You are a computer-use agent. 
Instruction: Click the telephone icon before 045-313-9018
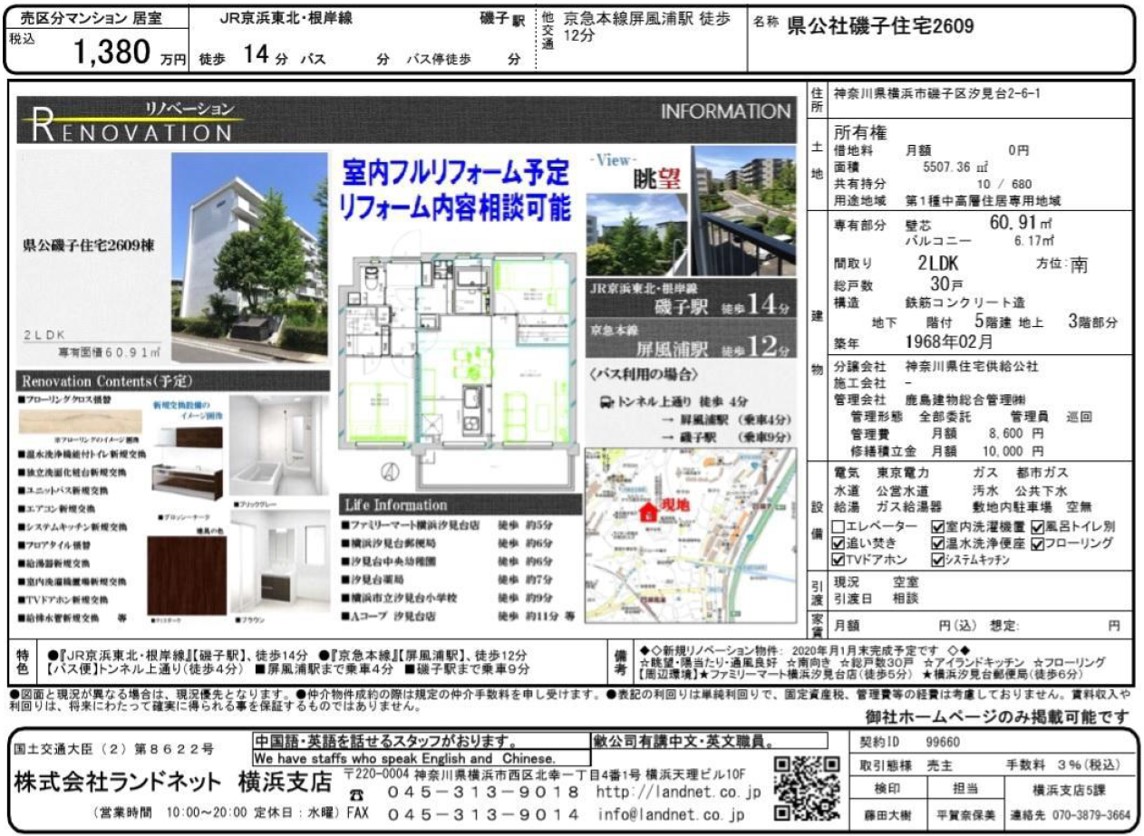357,792
